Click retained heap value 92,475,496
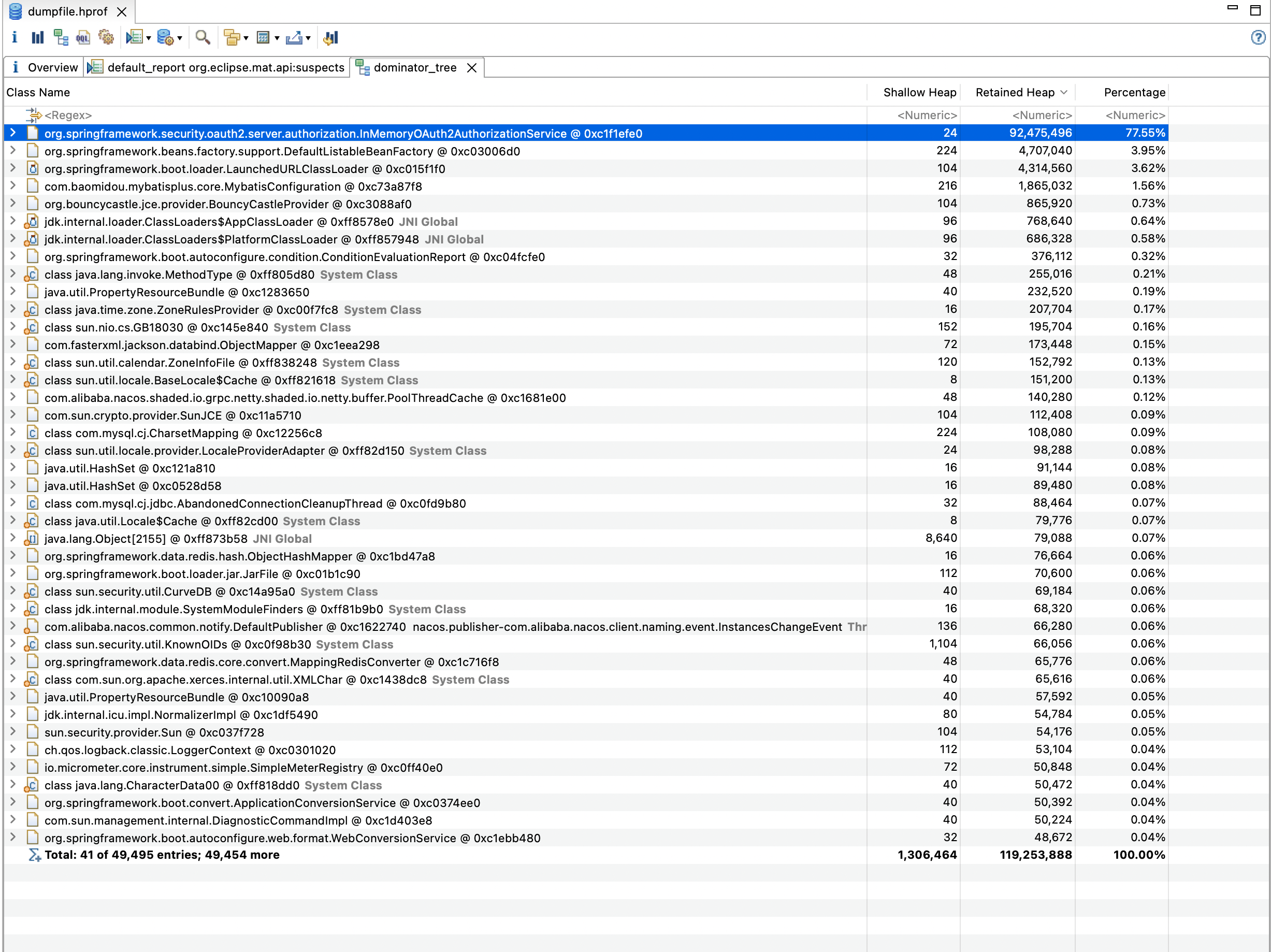This screenshot has width=1271, height=952. pos(1041,133)
